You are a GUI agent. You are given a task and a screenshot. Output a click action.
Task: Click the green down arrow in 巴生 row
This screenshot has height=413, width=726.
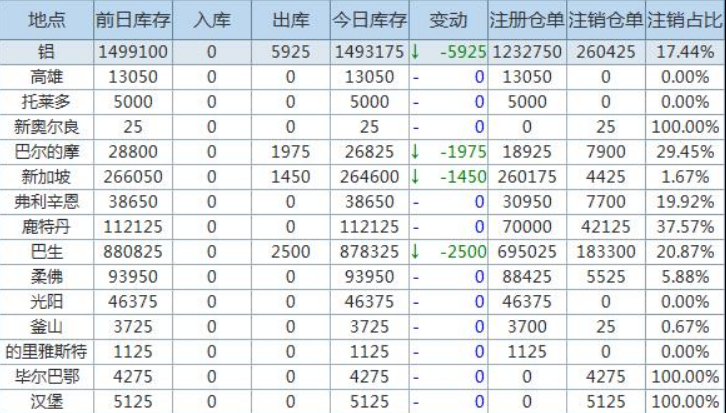pyautogui.click(x=416, y=250)
